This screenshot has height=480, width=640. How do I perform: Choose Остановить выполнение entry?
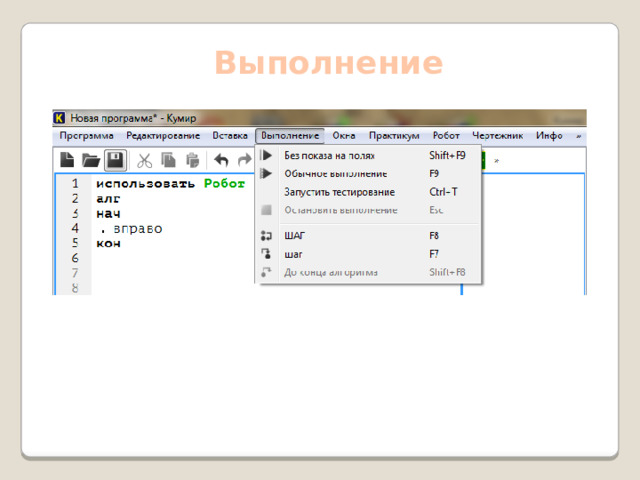click(370, 210)
